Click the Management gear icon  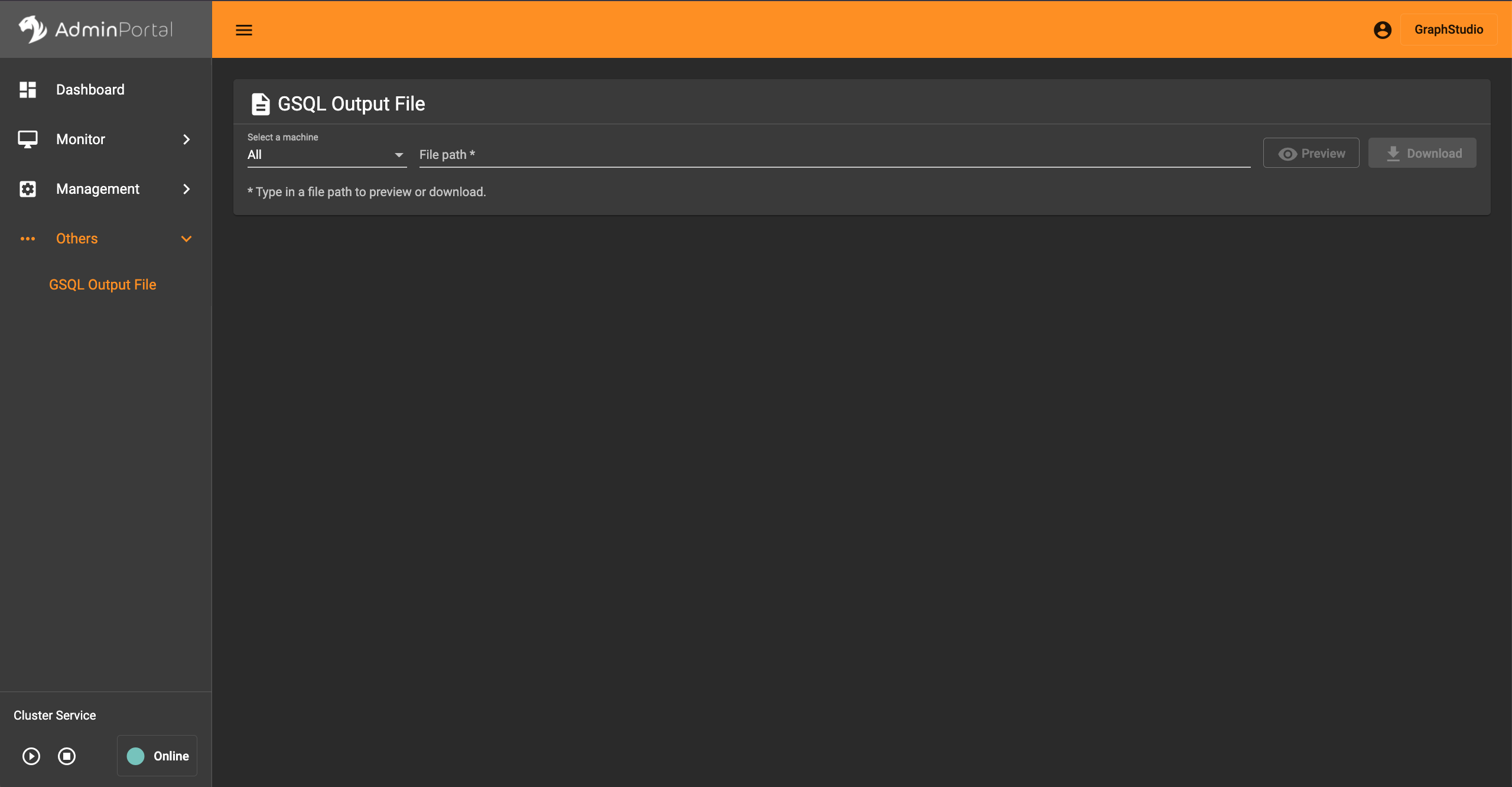click(28, 189)
